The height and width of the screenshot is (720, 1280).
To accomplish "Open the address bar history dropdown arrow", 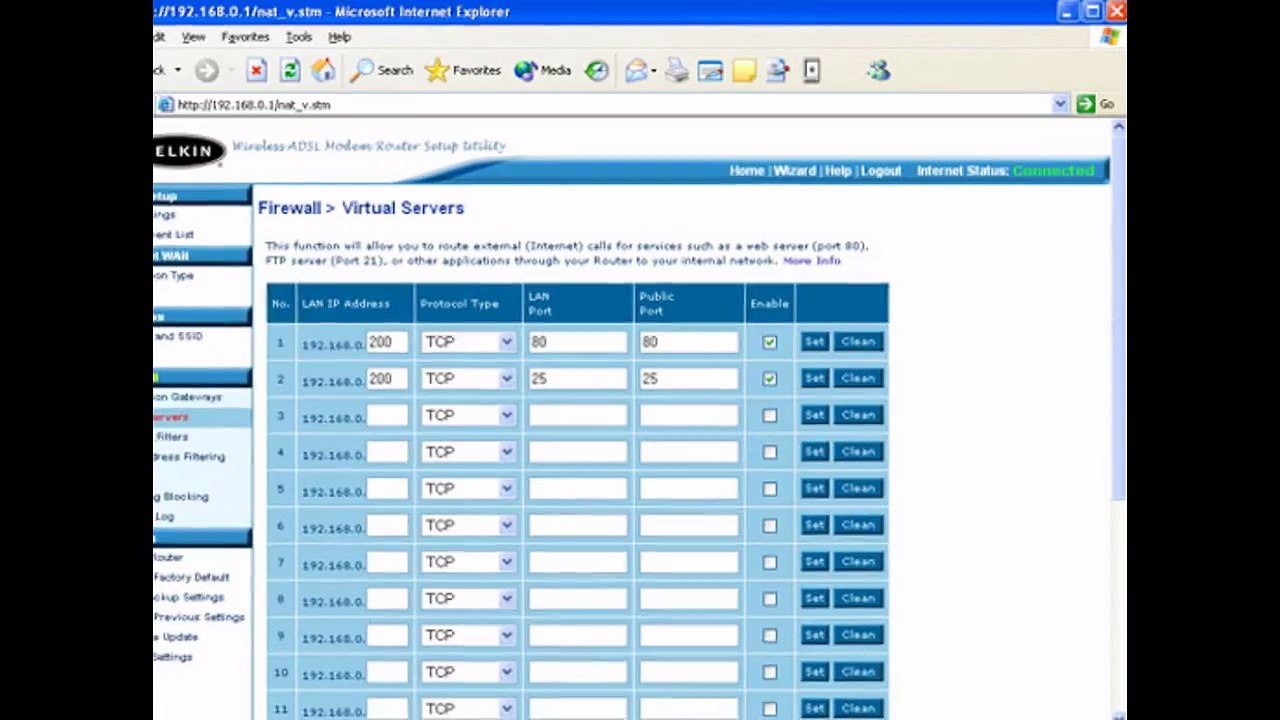I will [x=1060, y=104].
